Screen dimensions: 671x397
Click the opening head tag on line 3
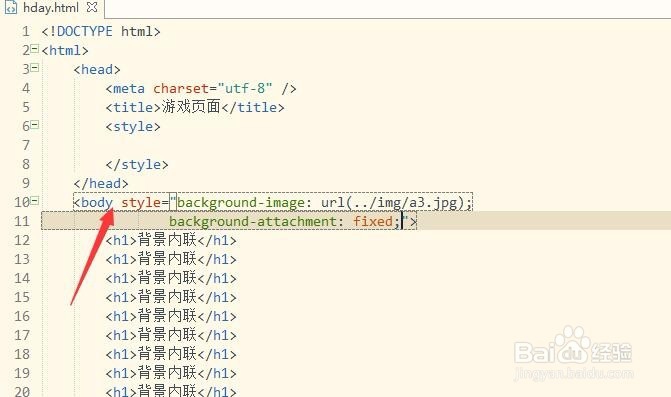97,69
